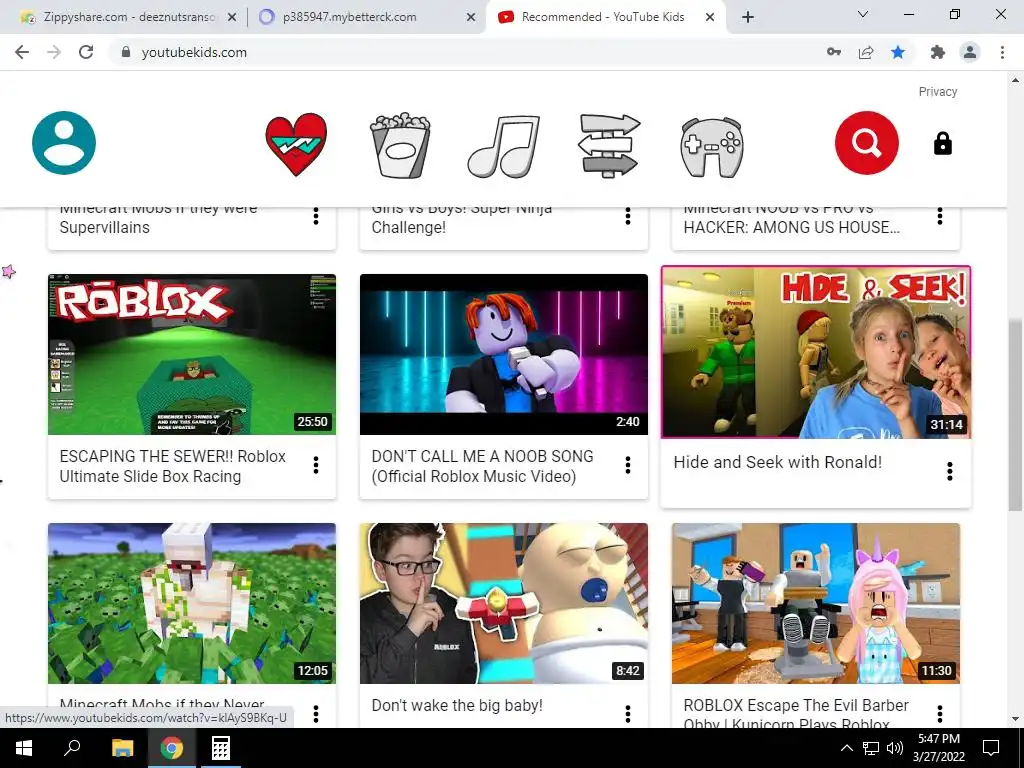The height and width of the screenshot is (768, 1024).
Task: Open options for Girls vs Boys Ninja Challenge
Action: (x=628, y=216)
